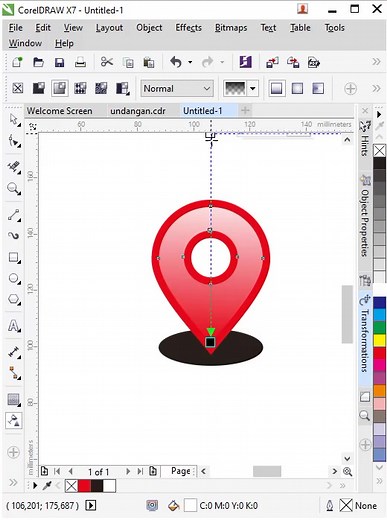
Task: Select the Polygon tool
Action: pyautogui.click(x=14, y=299)
